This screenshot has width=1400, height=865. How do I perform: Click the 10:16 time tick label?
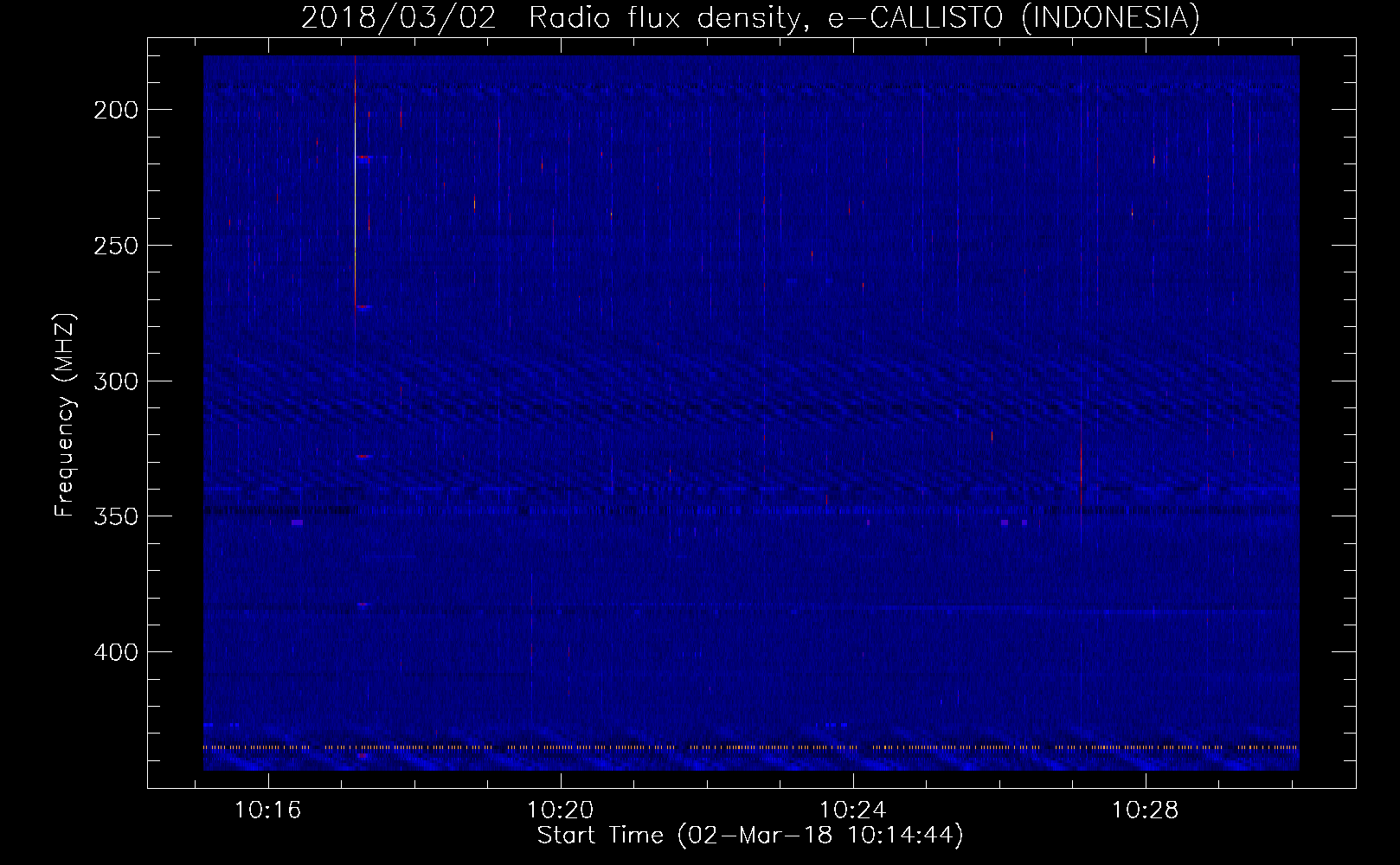pyautogui.click(x=268, y=811)
